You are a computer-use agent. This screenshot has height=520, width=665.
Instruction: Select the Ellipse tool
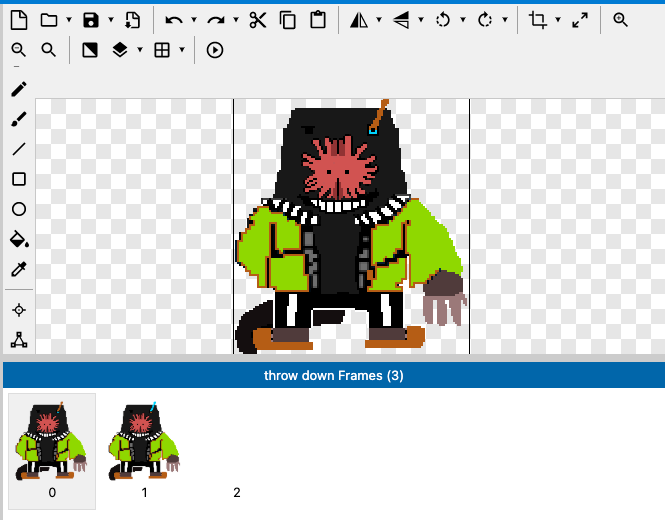[x=19, y=209]
